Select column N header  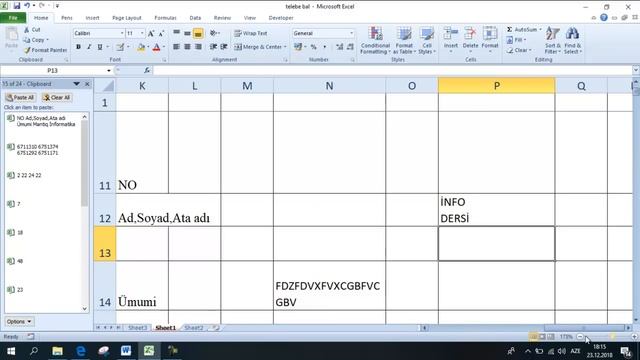tap(329, 86)
